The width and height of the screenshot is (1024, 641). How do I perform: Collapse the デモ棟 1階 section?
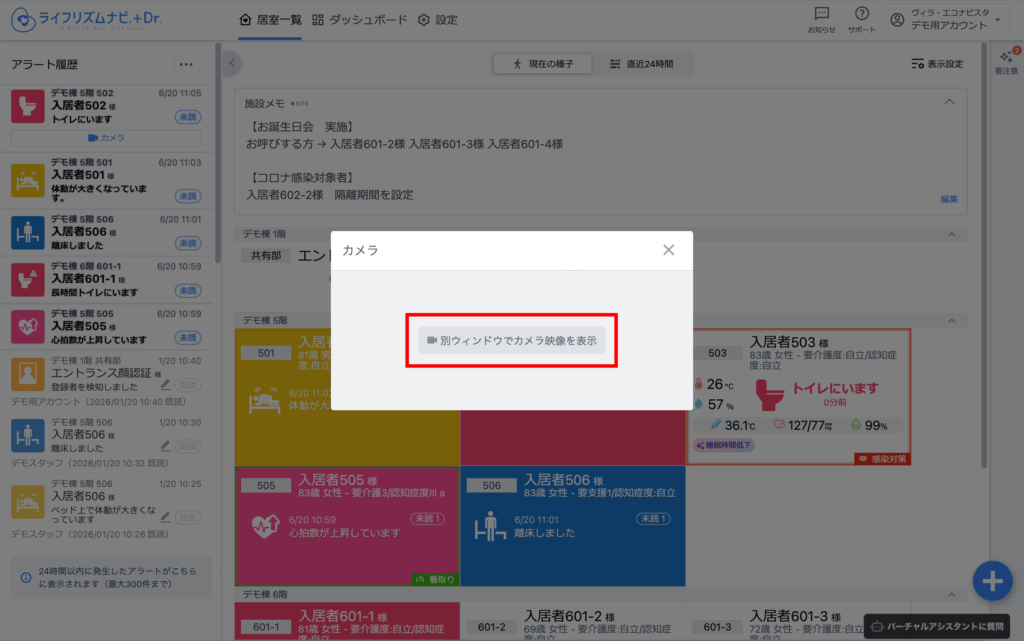tap(948, 234)
